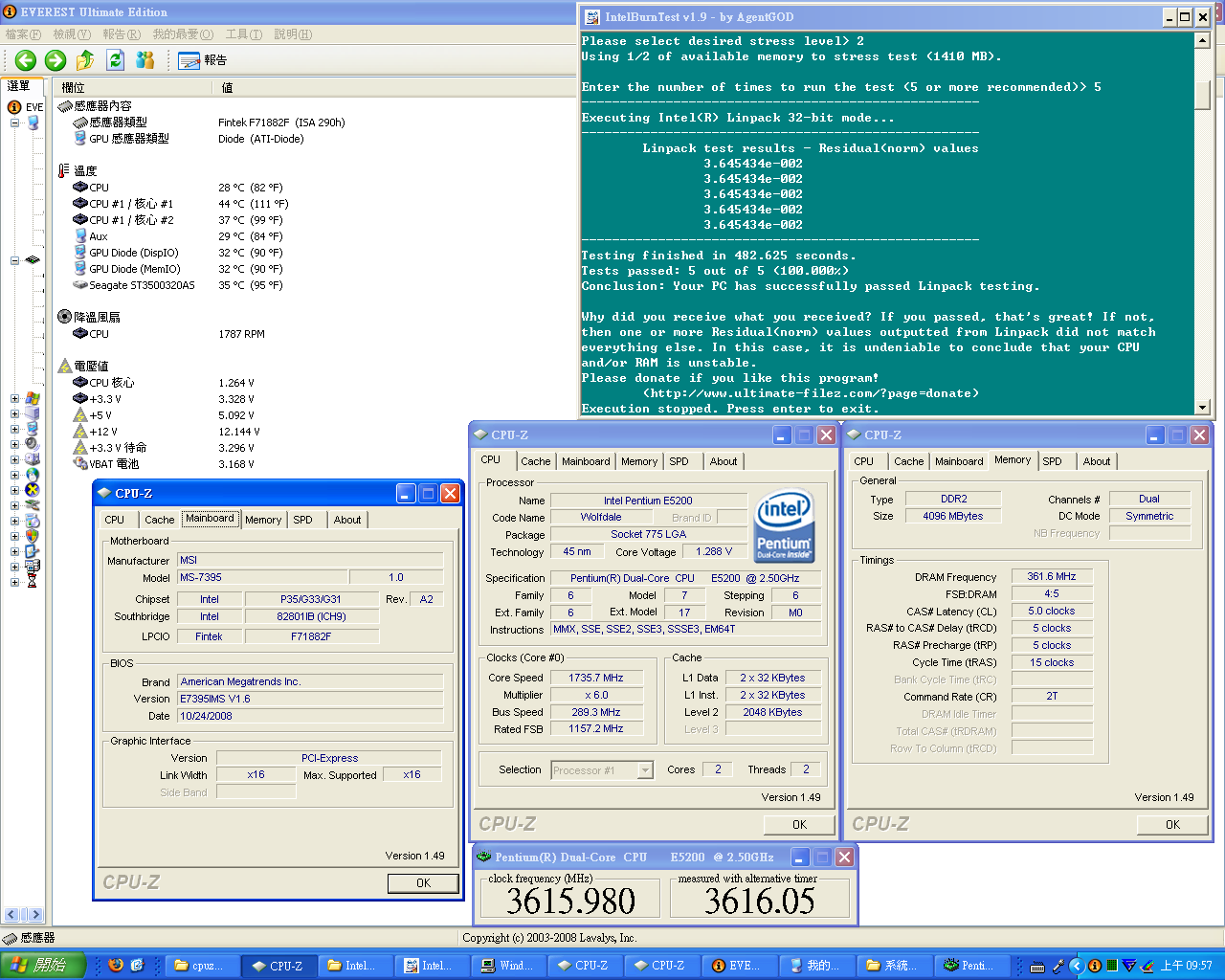Open the 報告(R) menu in EVEREST
This screenshot has height=980, width=1225.
[122, 34]
